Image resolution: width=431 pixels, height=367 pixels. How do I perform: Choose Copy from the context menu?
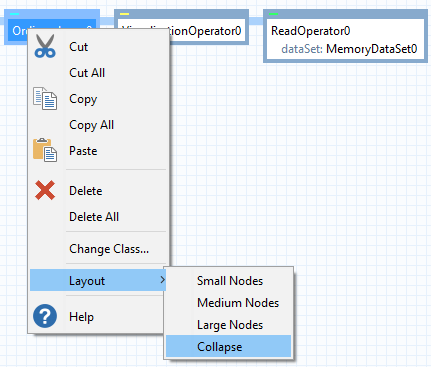[x=98, y=99]
